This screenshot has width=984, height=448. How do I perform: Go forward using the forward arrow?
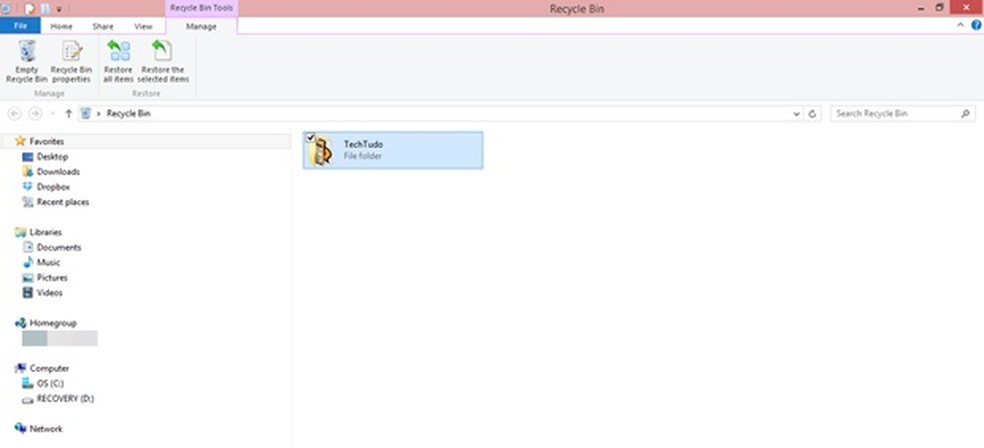pyautogui.click(x=35, y=114)
